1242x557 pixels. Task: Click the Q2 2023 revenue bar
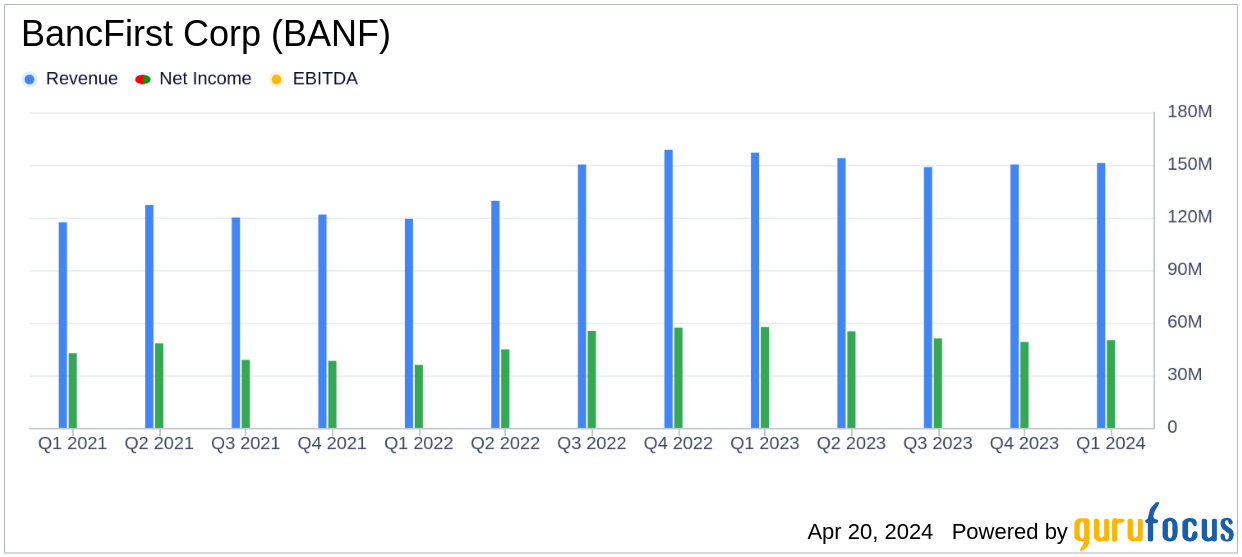pyautogui.click(x=841, y=293)
